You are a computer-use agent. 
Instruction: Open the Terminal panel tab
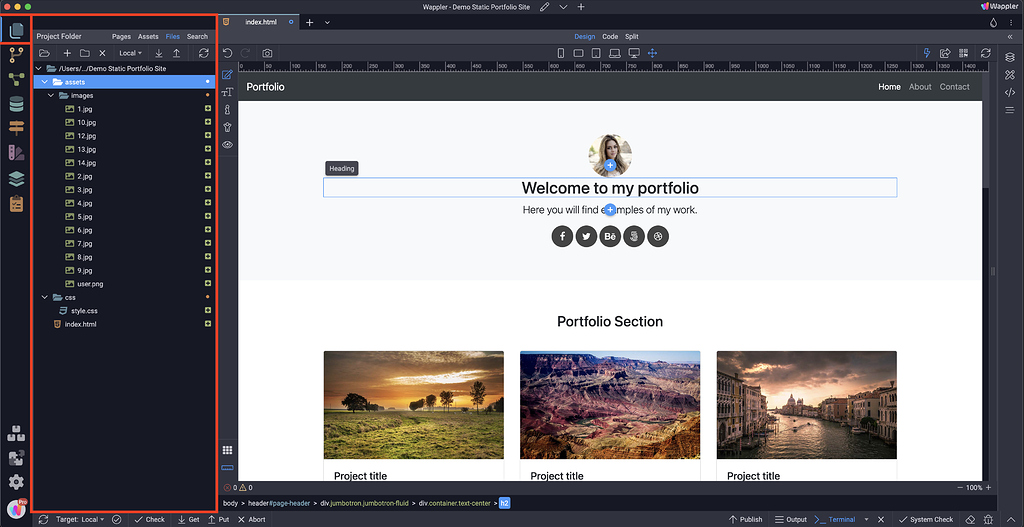835,520
